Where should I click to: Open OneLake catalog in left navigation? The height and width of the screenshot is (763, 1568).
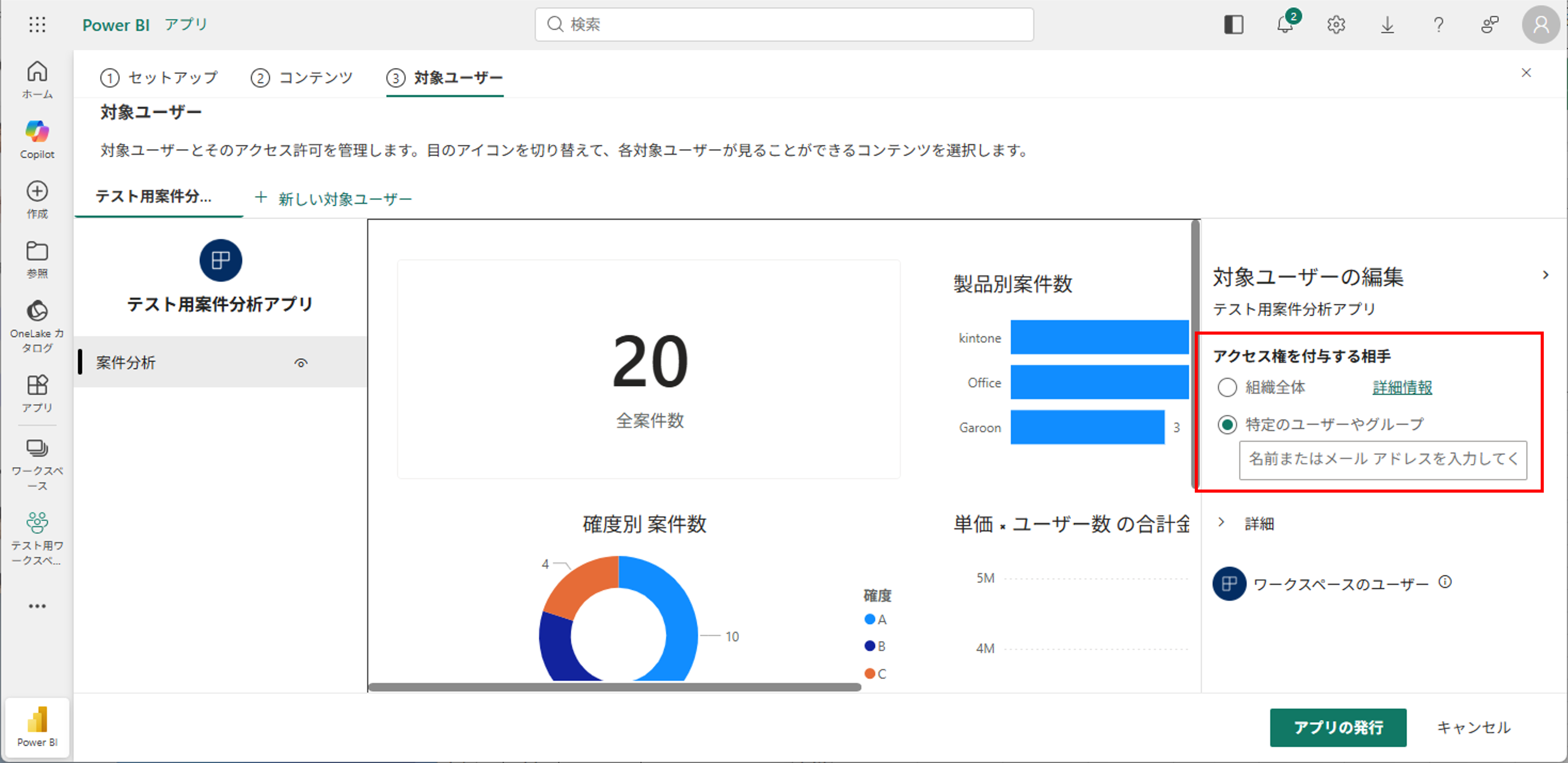click(x=37, y=312)
